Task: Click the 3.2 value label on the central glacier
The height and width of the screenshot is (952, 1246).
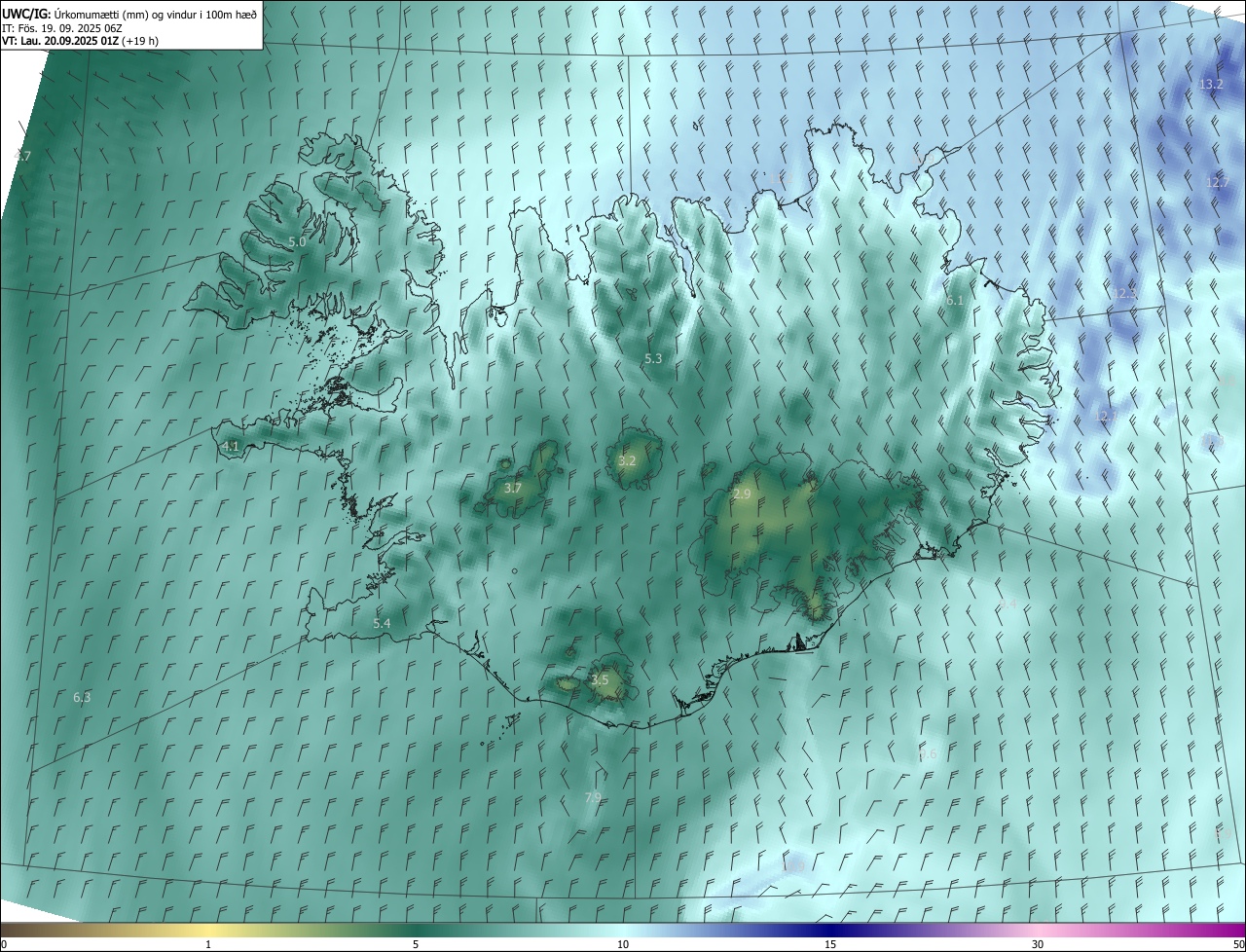Action: tap(627, 461)
